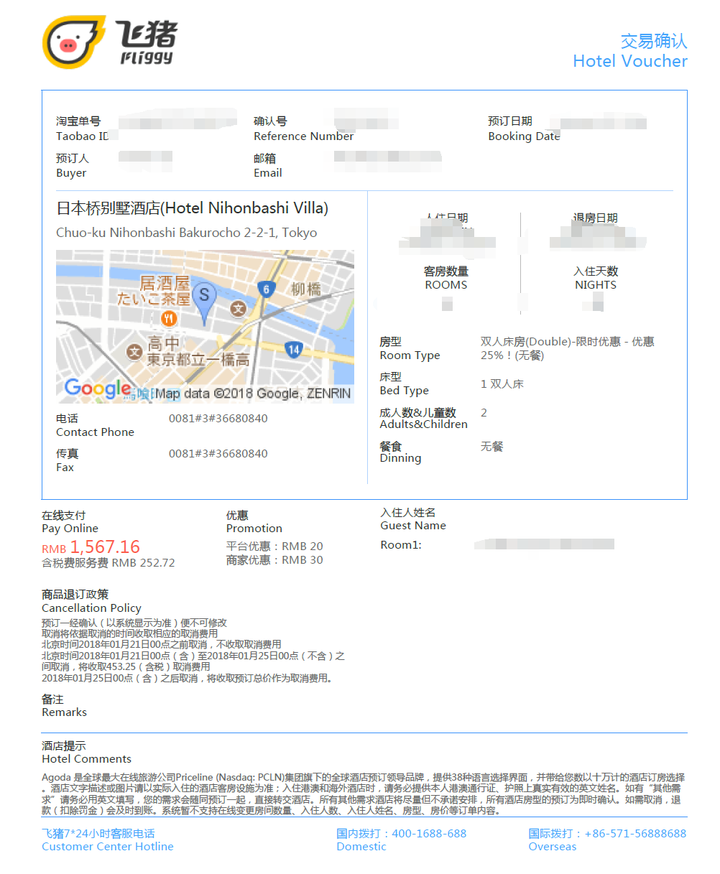The height and width of the screenshot is (874, 720).
Task: Click overseas number +86-571-56888688
Action: coord(635,833)
